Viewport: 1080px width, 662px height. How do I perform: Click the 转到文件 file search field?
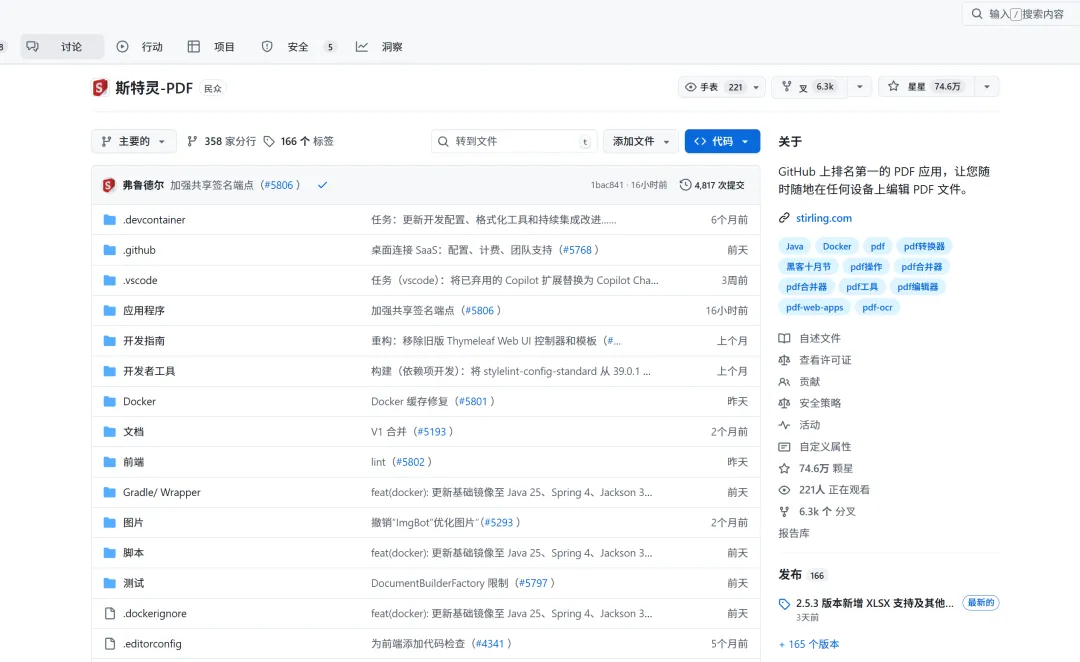click(x=514, y=141)
